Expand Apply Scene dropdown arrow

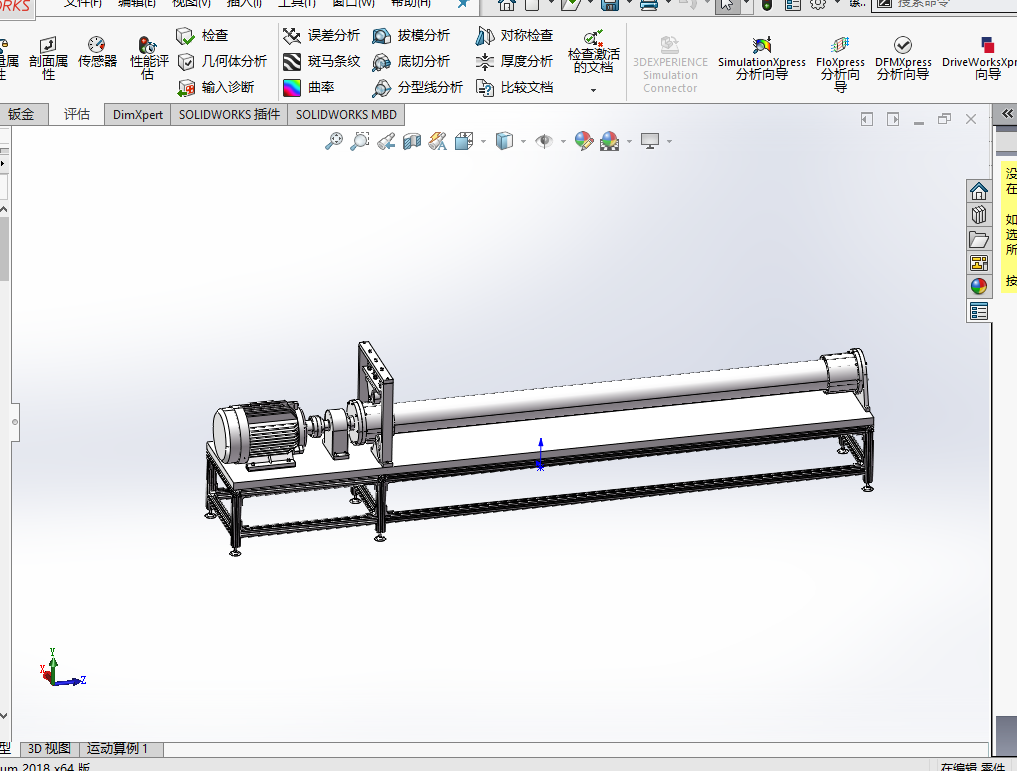(x=629, y=141)
